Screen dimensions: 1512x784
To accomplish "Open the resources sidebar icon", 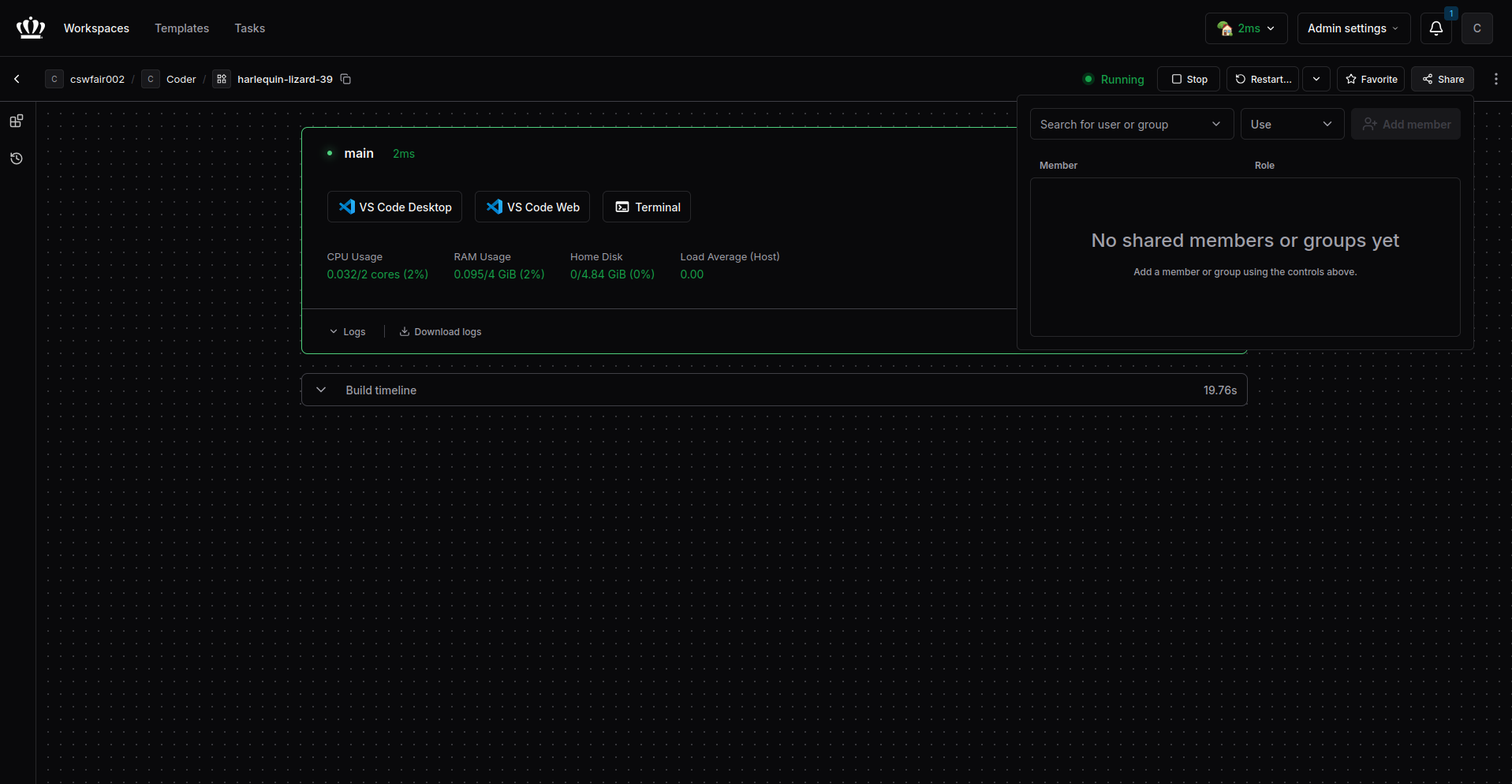I will 17,121.
